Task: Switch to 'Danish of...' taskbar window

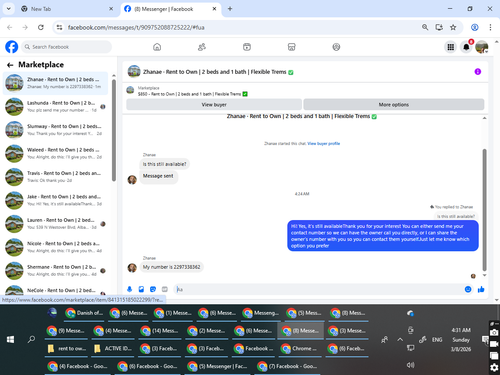Action: pos(84,313)
